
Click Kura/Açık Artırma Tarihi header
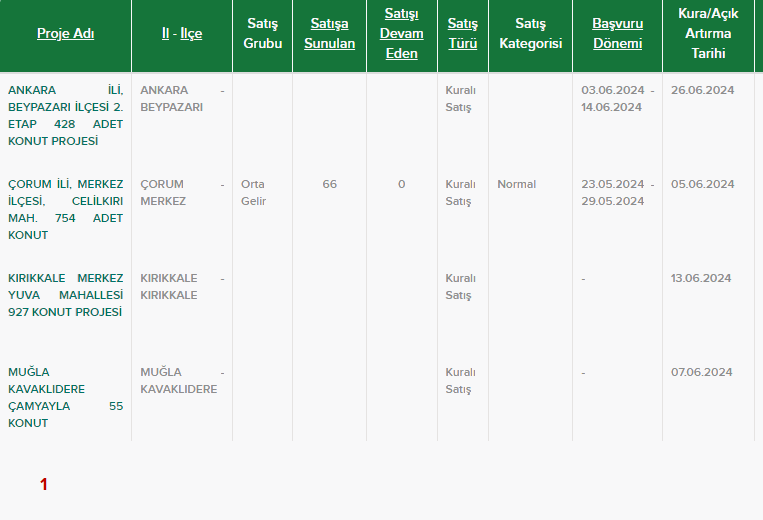(708, 34)
